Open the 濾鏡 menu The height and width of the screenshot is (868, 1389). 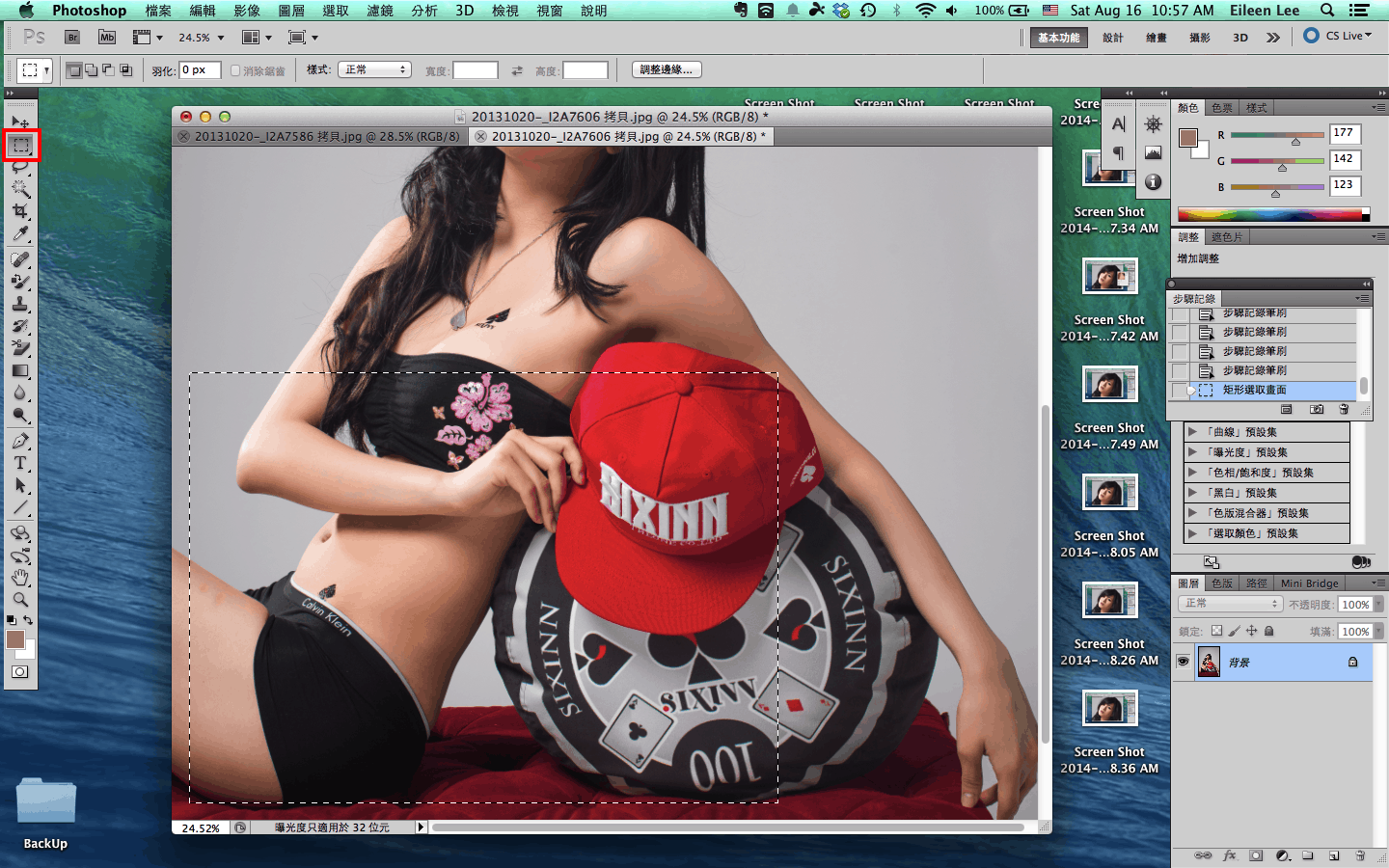tap(380, 11)
